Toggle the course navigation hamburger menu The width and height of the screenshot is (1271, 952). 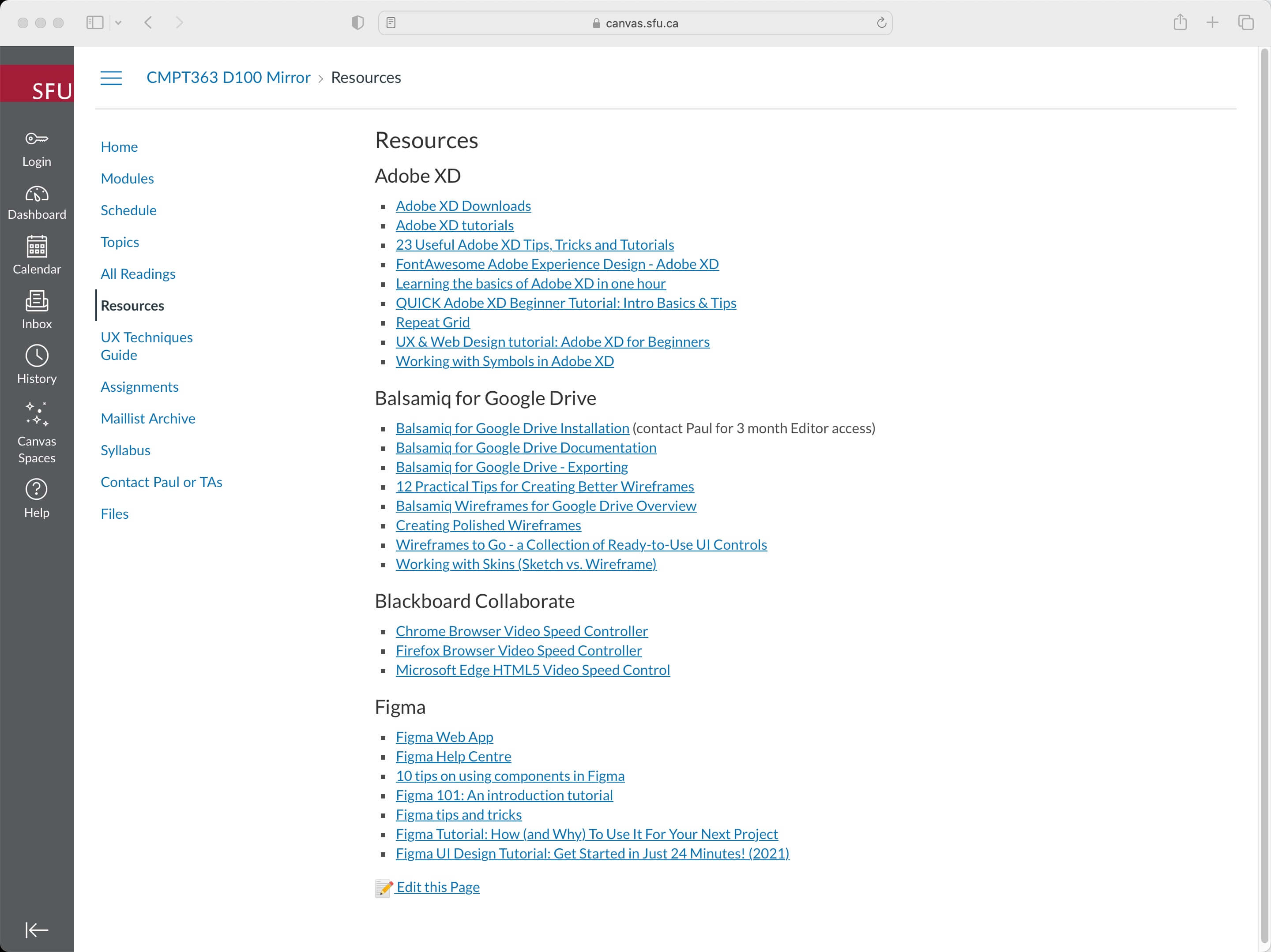click(111, 78)
